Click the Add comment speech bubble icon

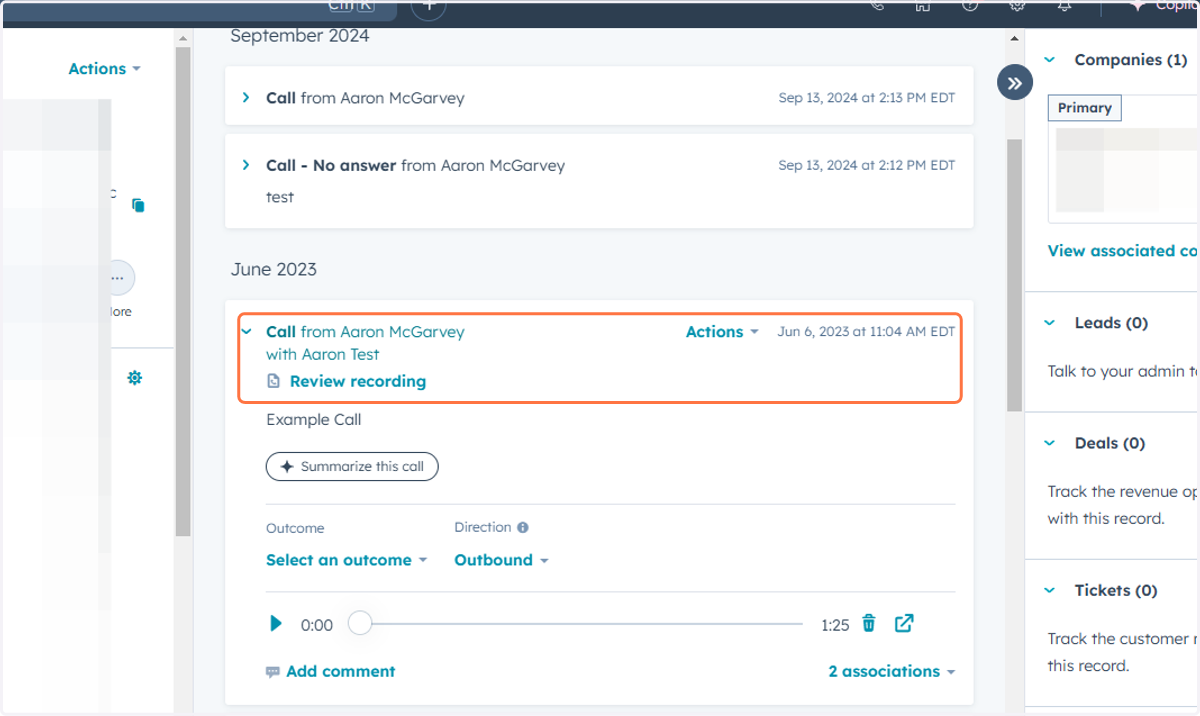[x=273, y=672]
